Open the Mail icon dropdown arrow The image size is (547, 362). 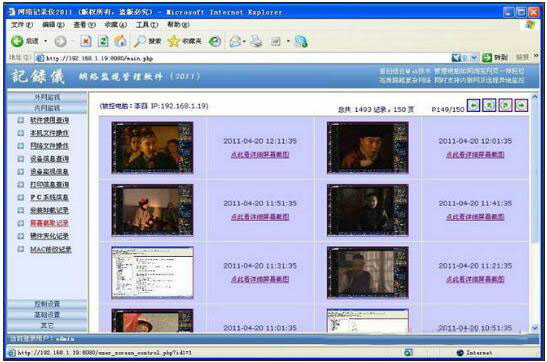coord(244,42)
